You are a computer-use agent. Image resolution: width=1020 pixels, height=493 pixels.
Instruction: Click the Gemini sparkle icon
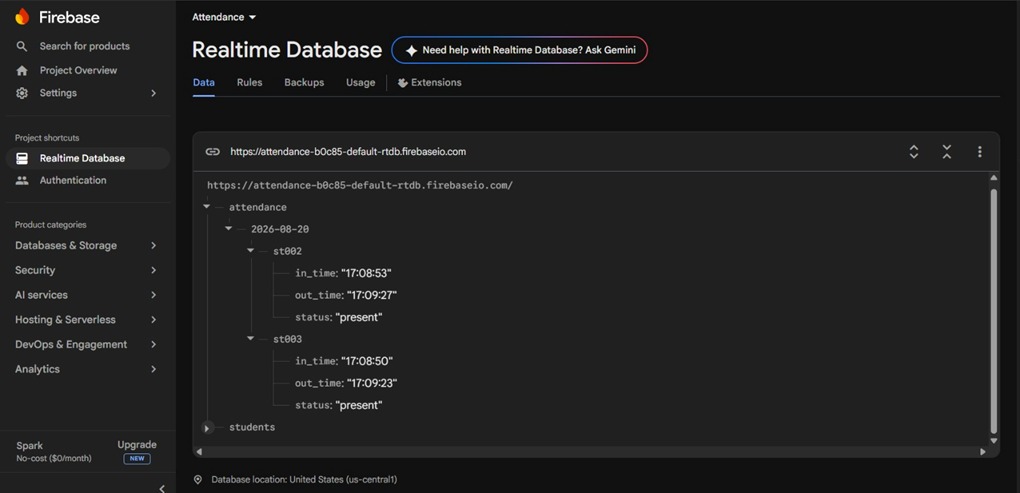tap(411, 50)
